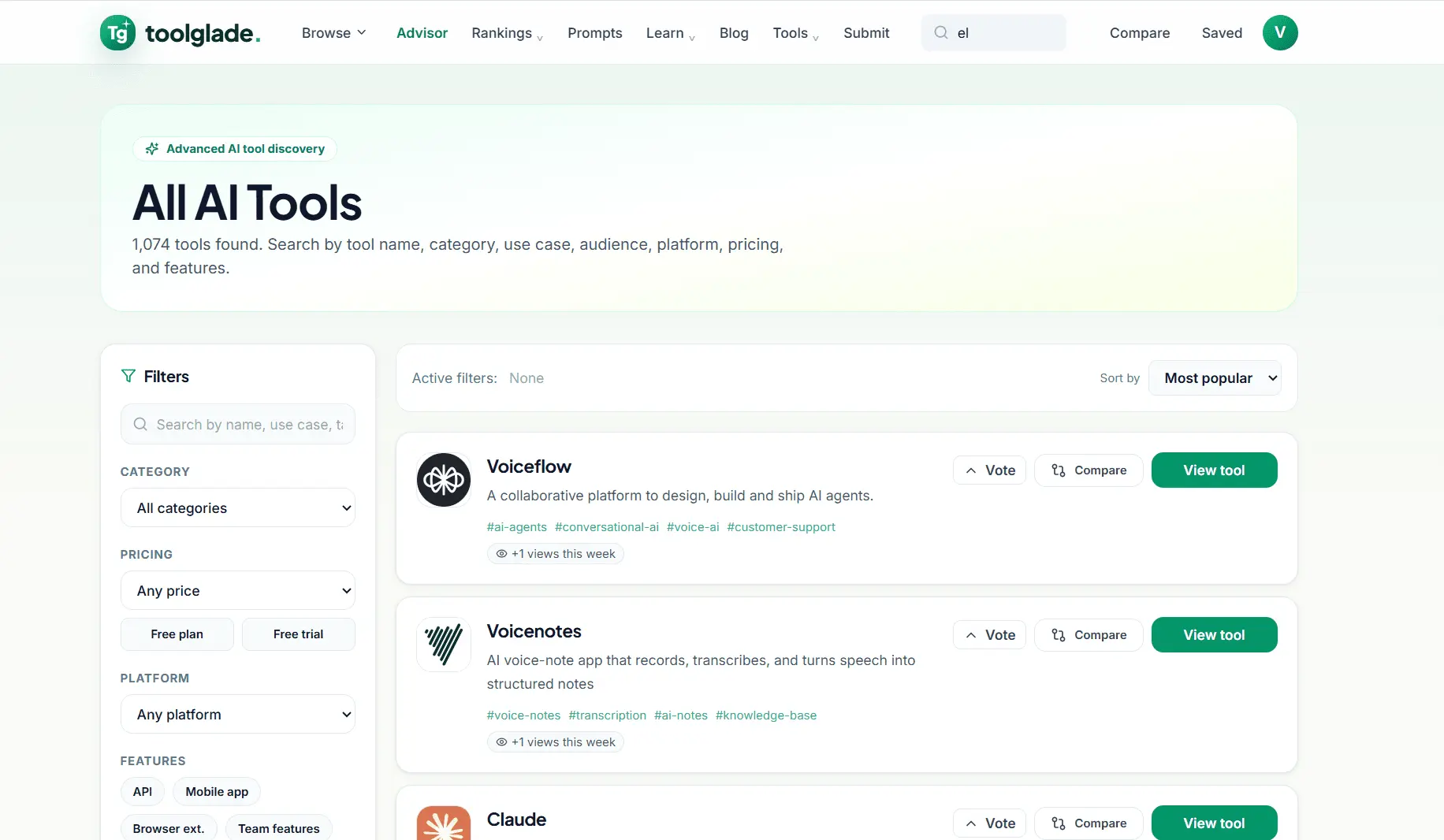Toggle the Free plan filter
Screen dimensions: 1444x840
[177, 634]
